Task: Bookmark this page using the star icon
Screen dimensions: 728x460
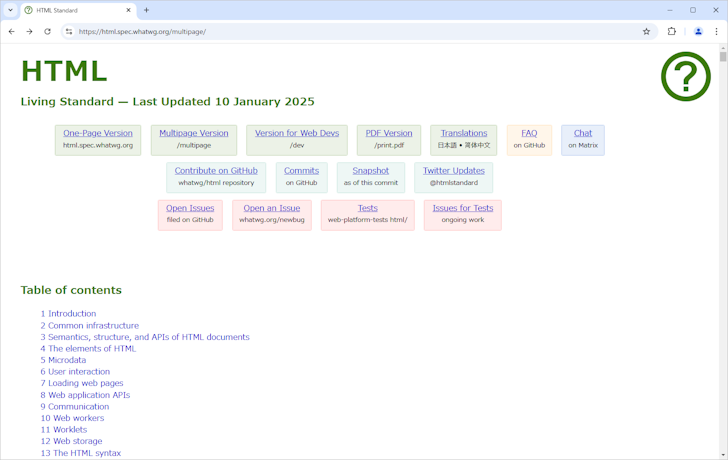Action: (x=646, y=31)
